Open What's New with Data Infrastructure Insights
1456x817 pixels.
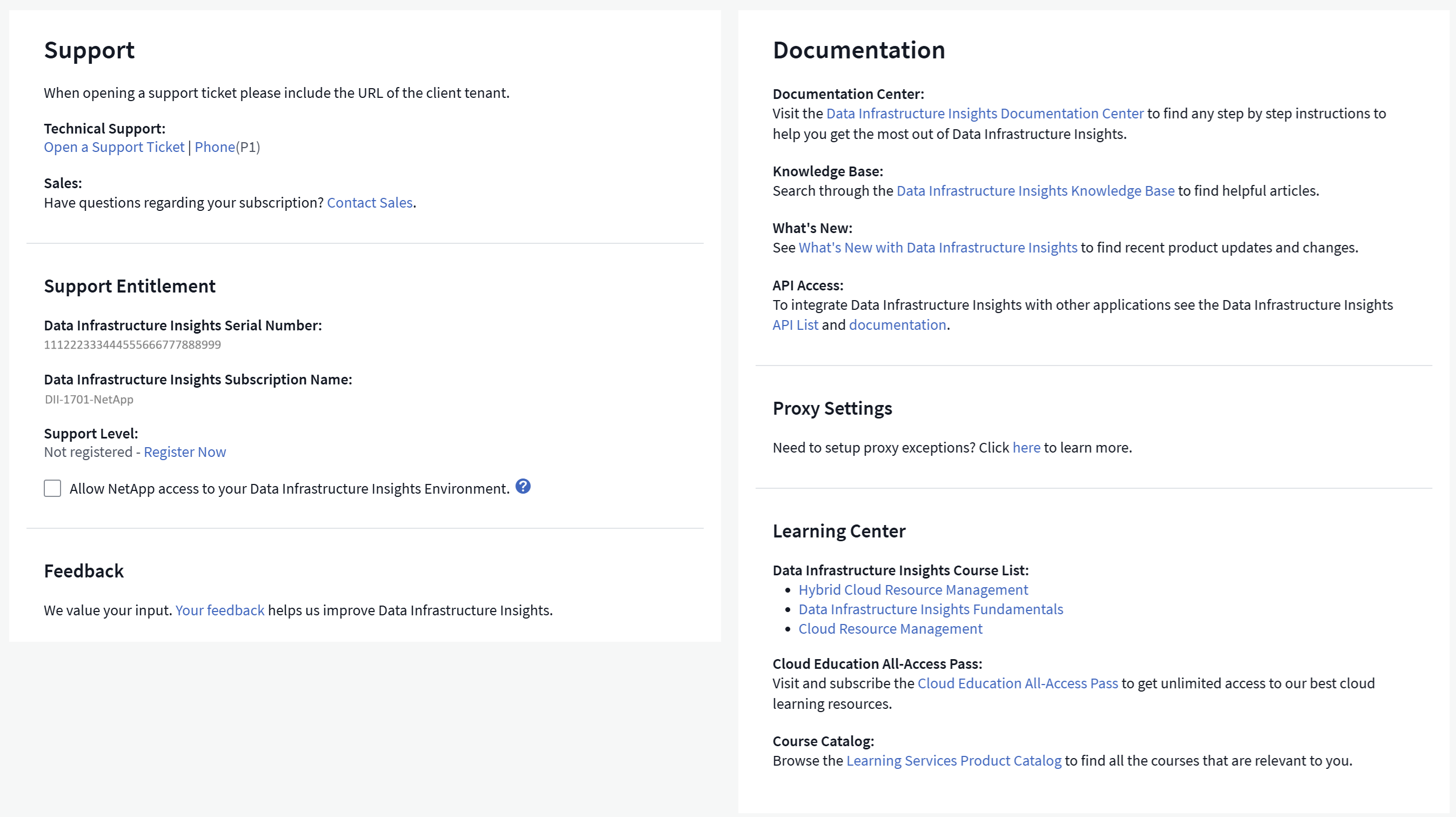pyautogui.click(x=938, y=248)
